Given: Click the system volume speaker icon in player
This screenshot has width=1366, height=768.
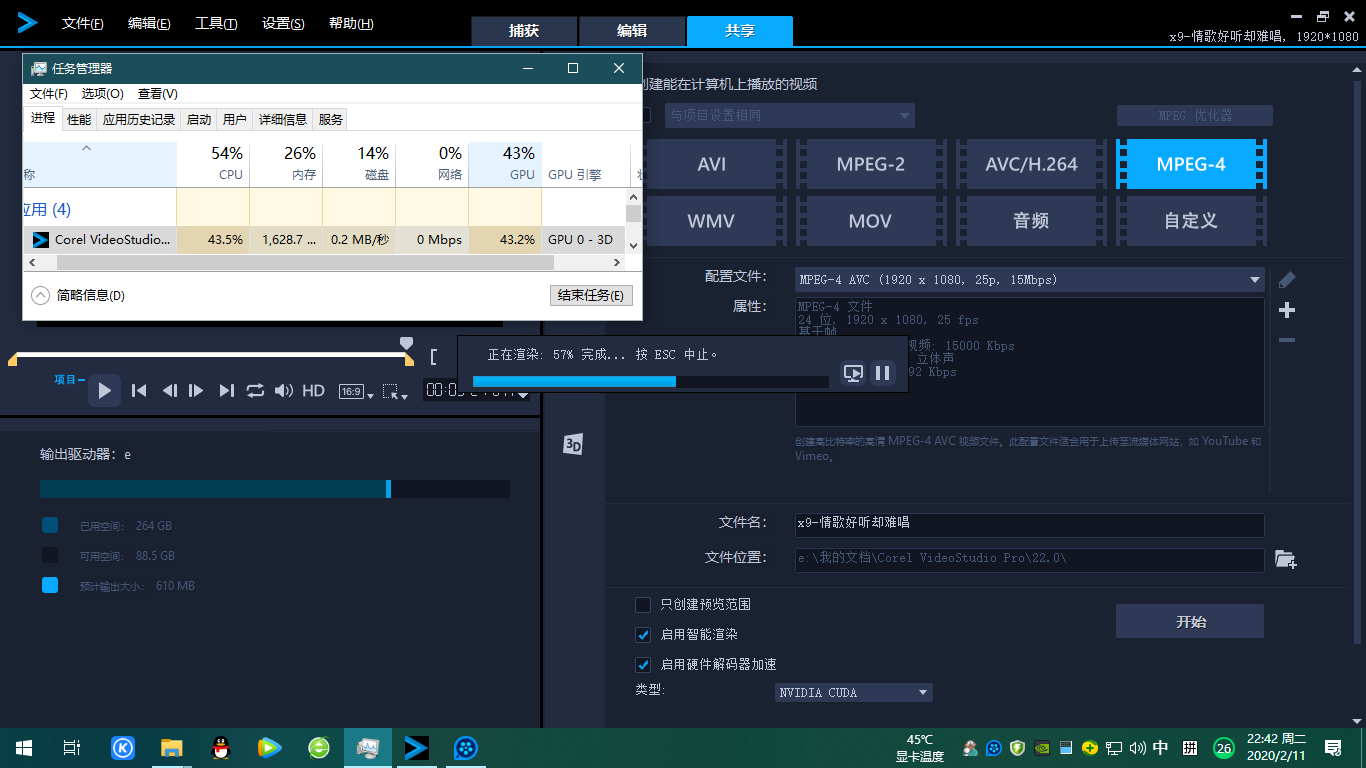Looking at the screenshot, I should (x=284, y=391).
